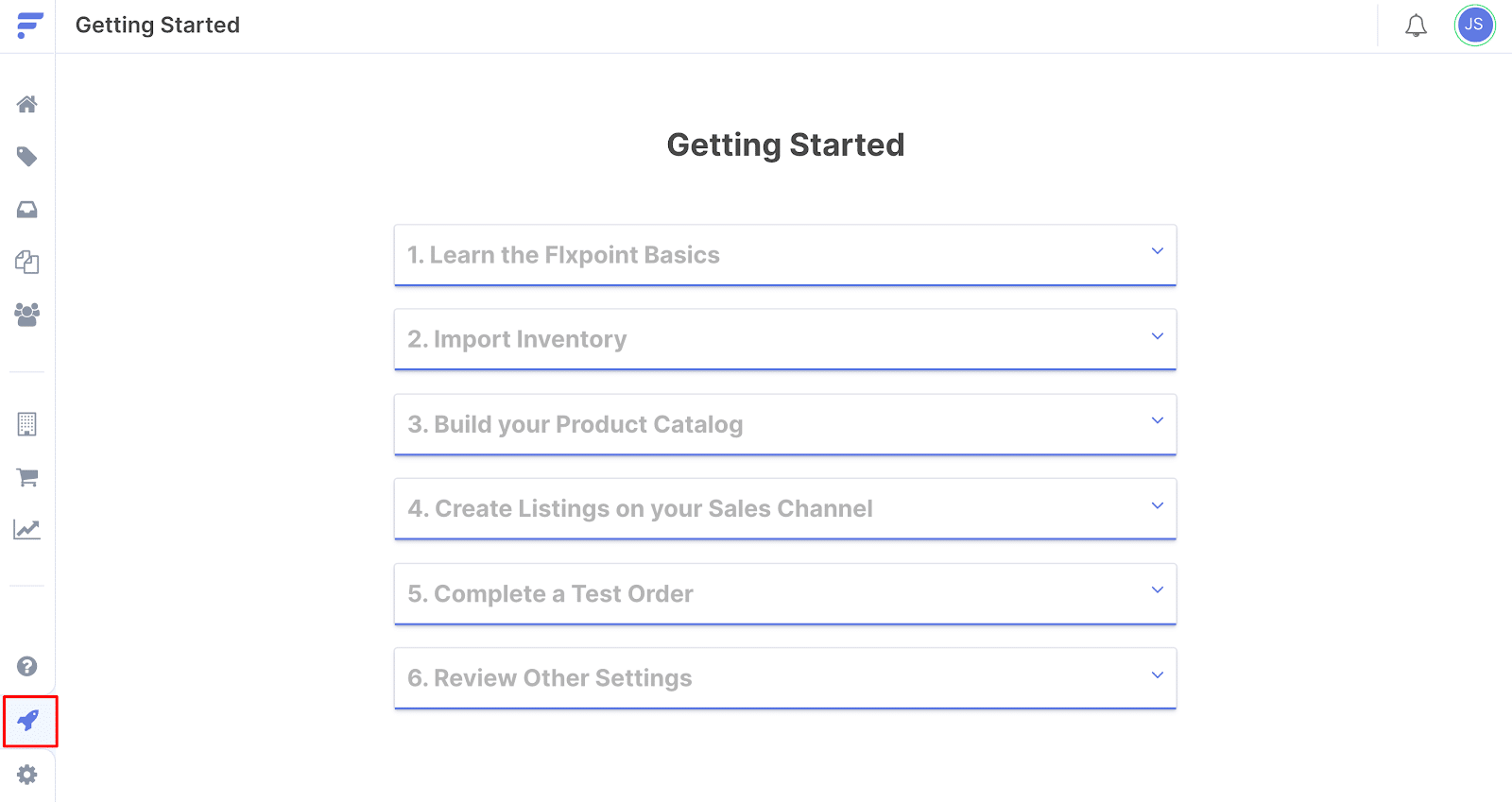Viewport: 1512px width, 802px height.
Task: Expand Learn the Flxpoint Basics chevron
Action: pyautogui.click(x=1157, y=251)
